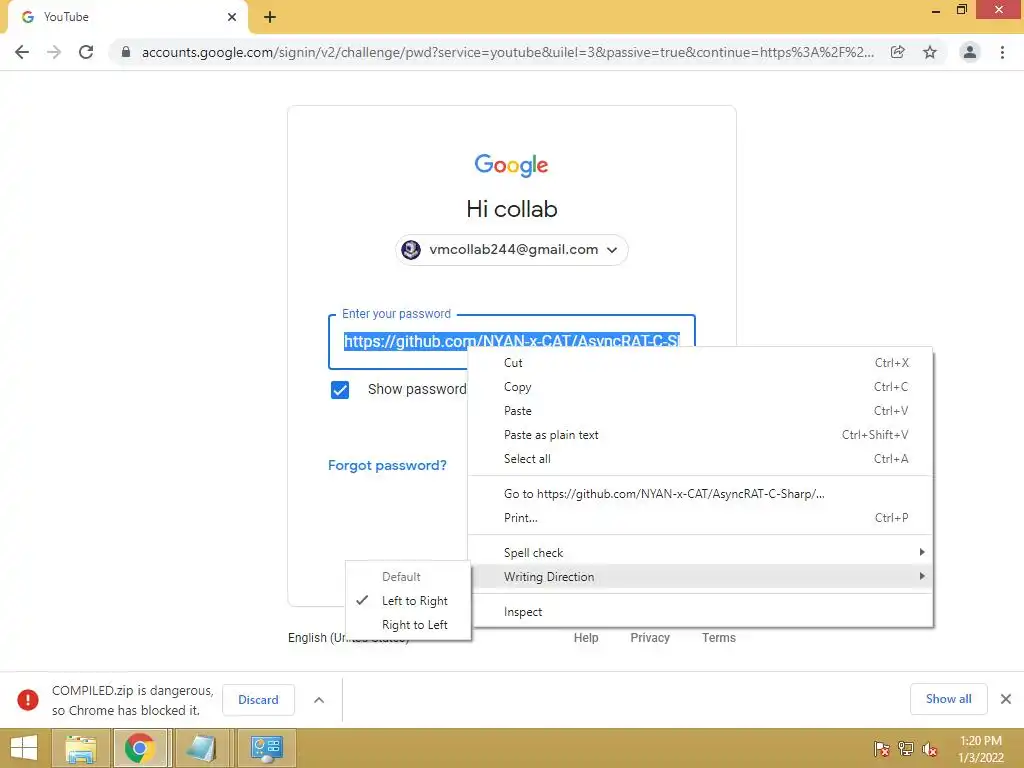The width and height of the screenshot is (1024, 768).
Task: Close the downloads bar
Action: (x=1006, y=699)
